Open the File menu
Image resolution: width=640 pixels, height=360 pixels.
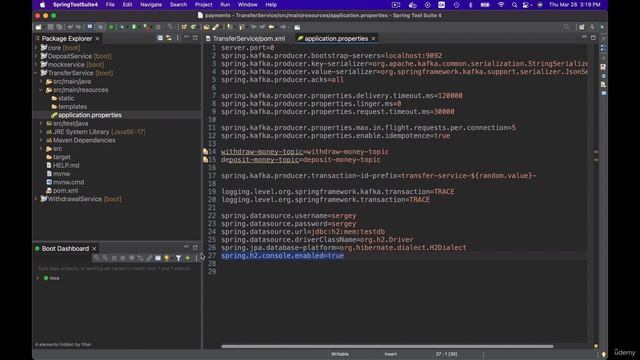[110, 5]
